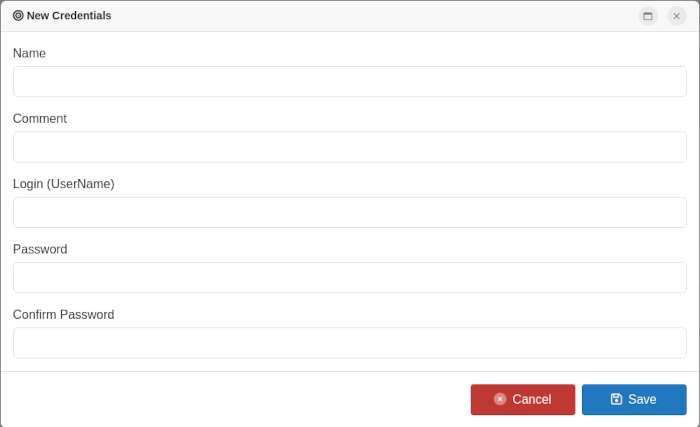Click the X icon inside Cancel button

pyautogui.click(x=500, y=399)
